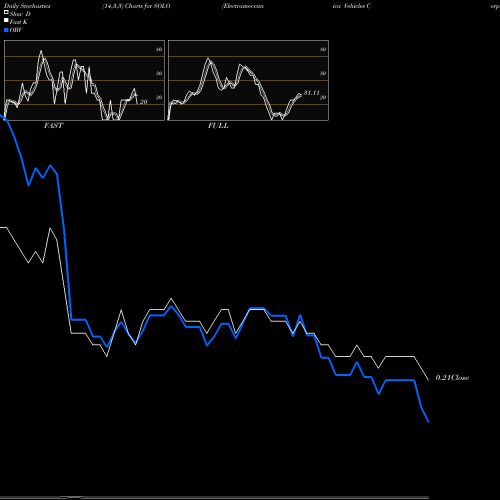Viewport: 500px width, 500px height.
Task: Click the Slow D legend swatch
Action: 6,12
